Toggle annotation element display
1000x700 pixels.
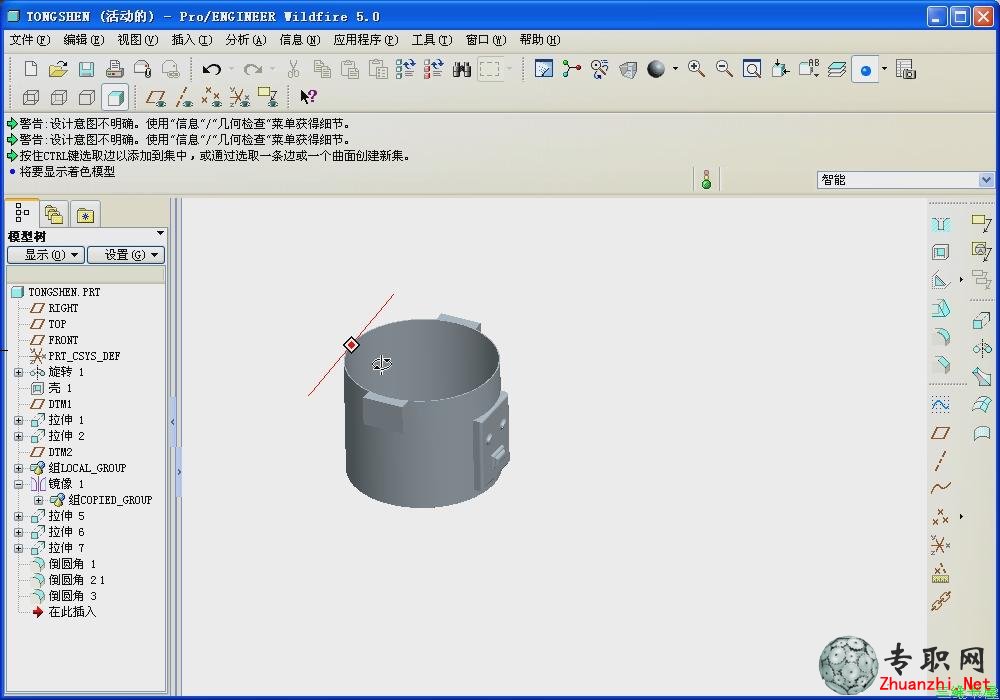pos(268,98)
